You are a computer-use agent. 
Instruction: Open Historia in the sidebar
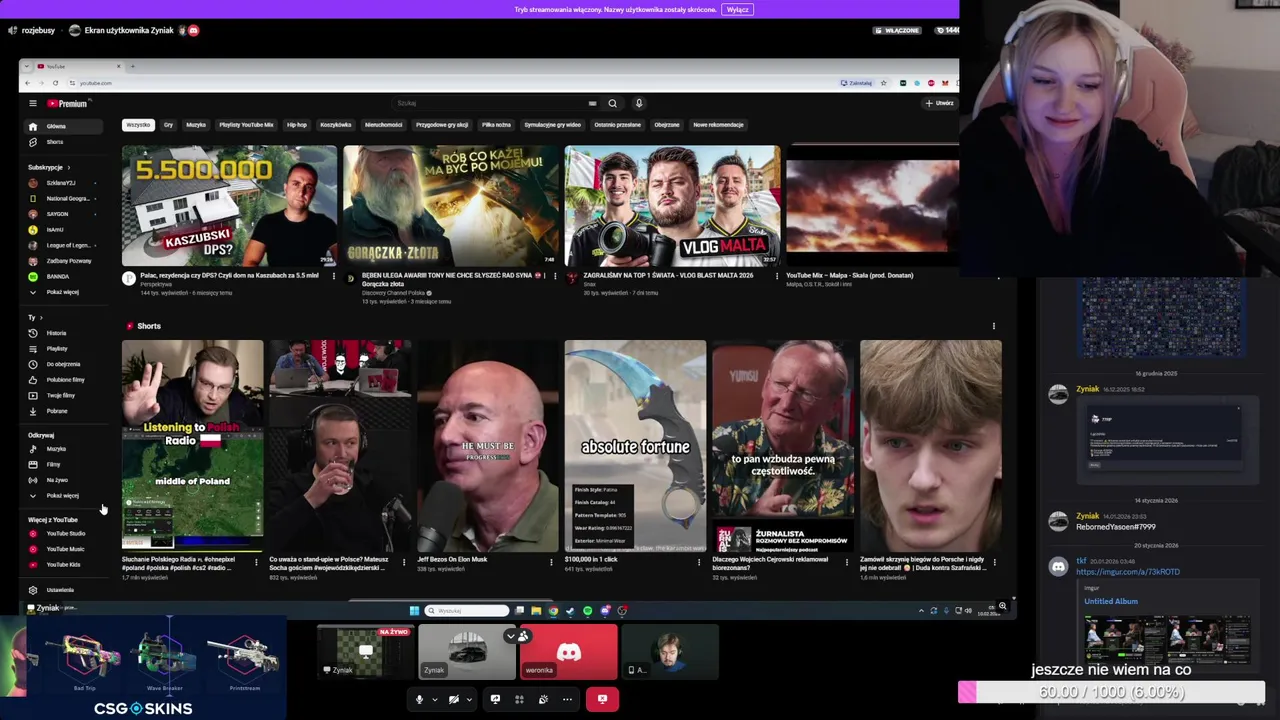pos(64,333)
